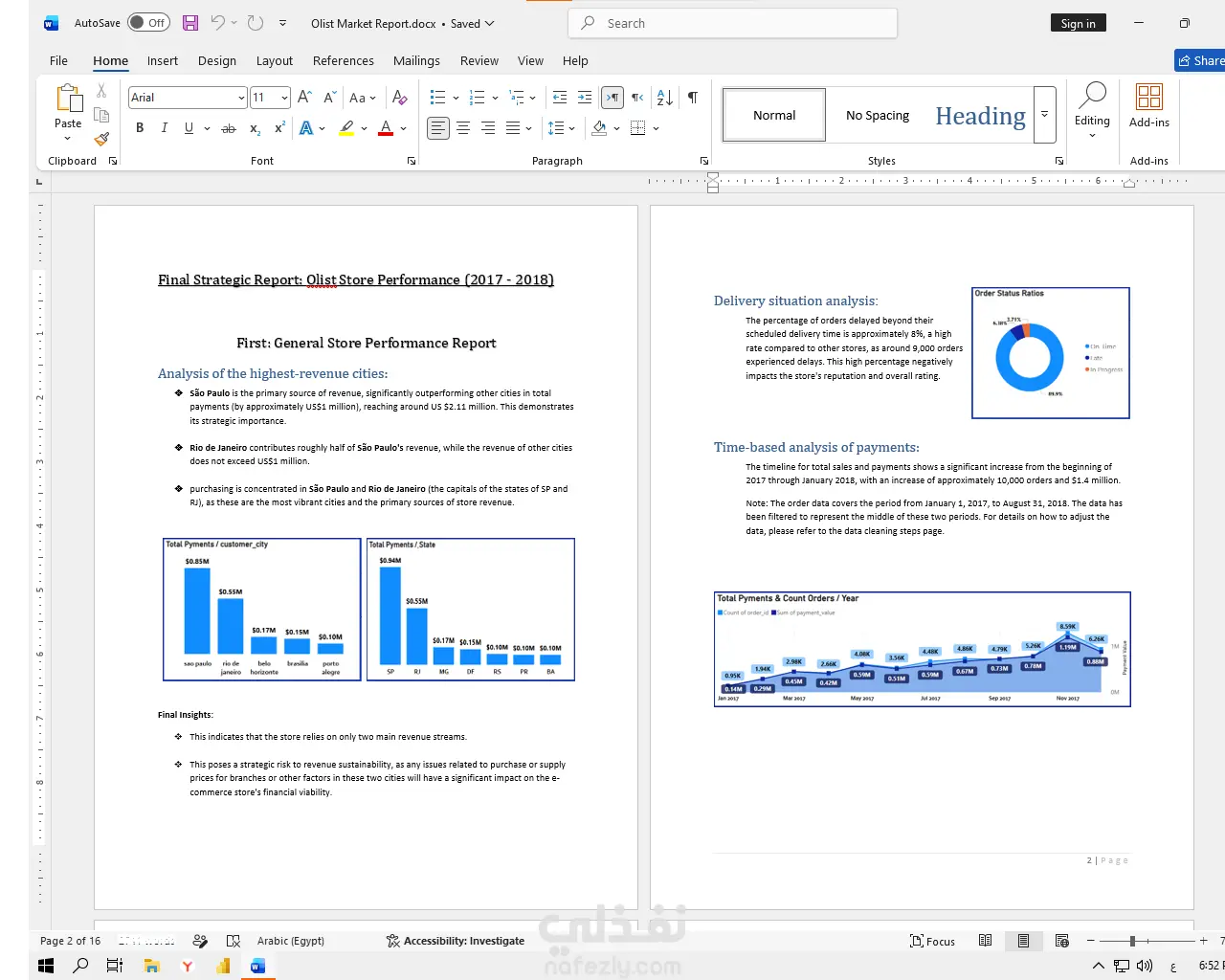
Task: Click the Copy icon in Clipboard group
Action: pos(101,115)
